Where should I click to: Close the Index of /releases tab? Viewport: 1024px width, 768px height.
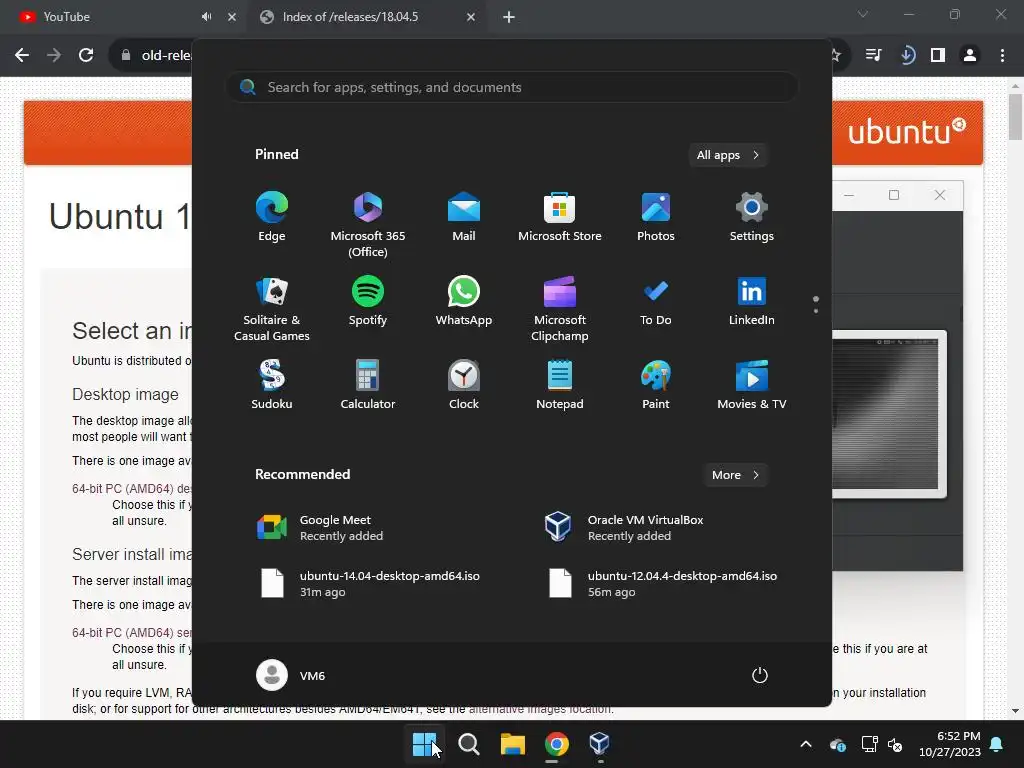click(471, 17)
